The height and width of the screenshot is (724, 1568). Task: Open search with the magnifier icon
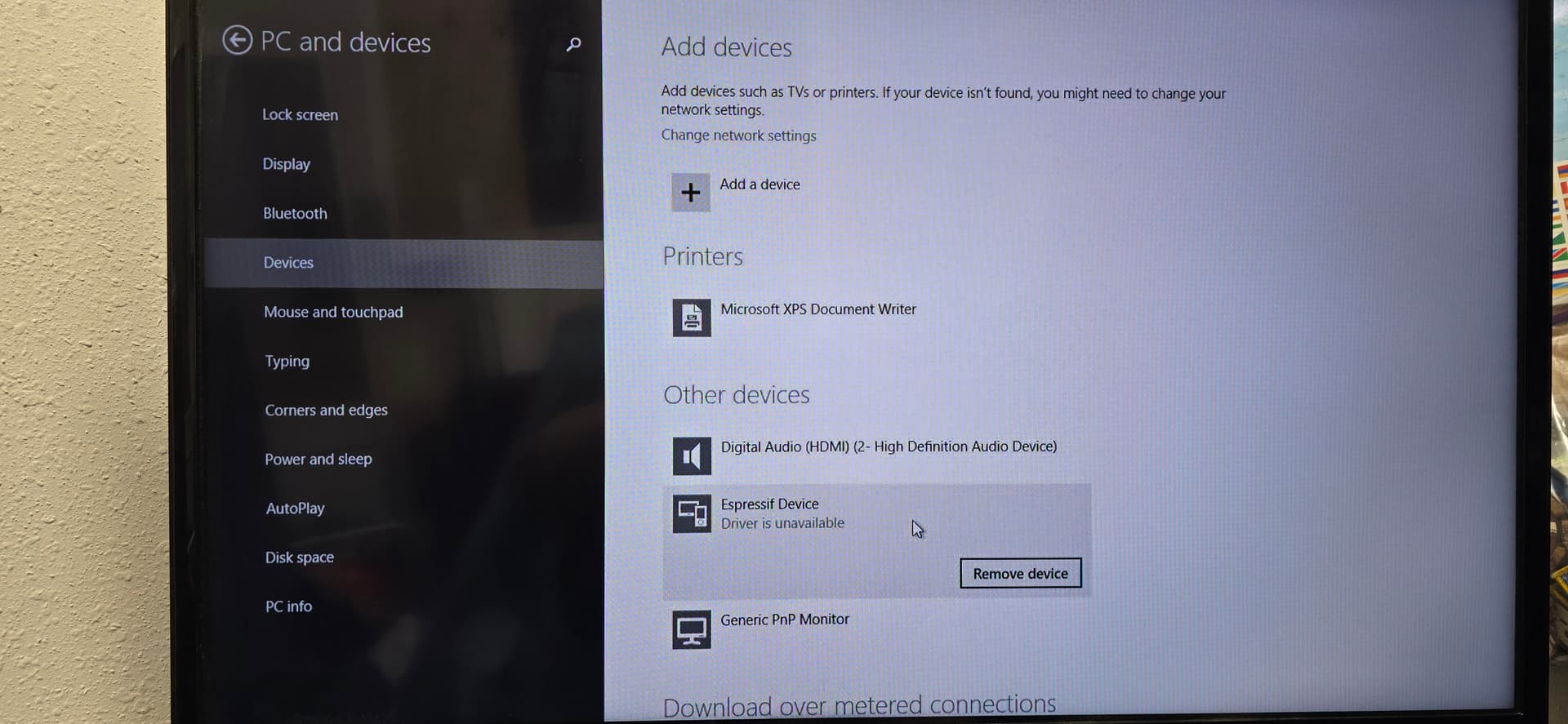pos(574,43)
